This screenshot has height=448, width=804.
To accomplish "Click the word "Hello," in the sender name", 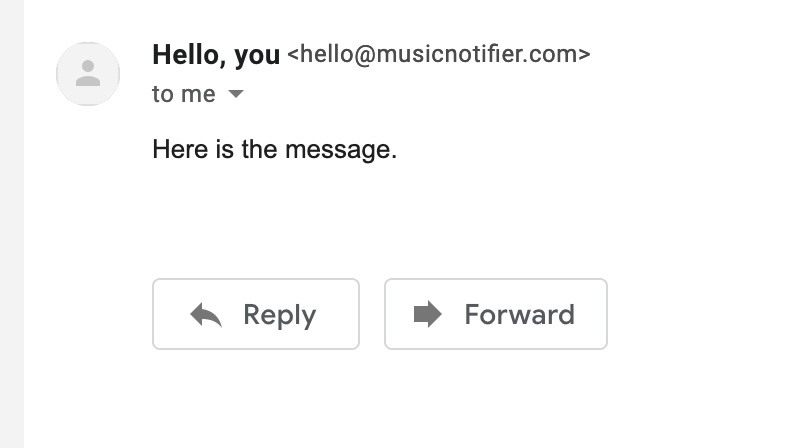I will coord(190,55).
